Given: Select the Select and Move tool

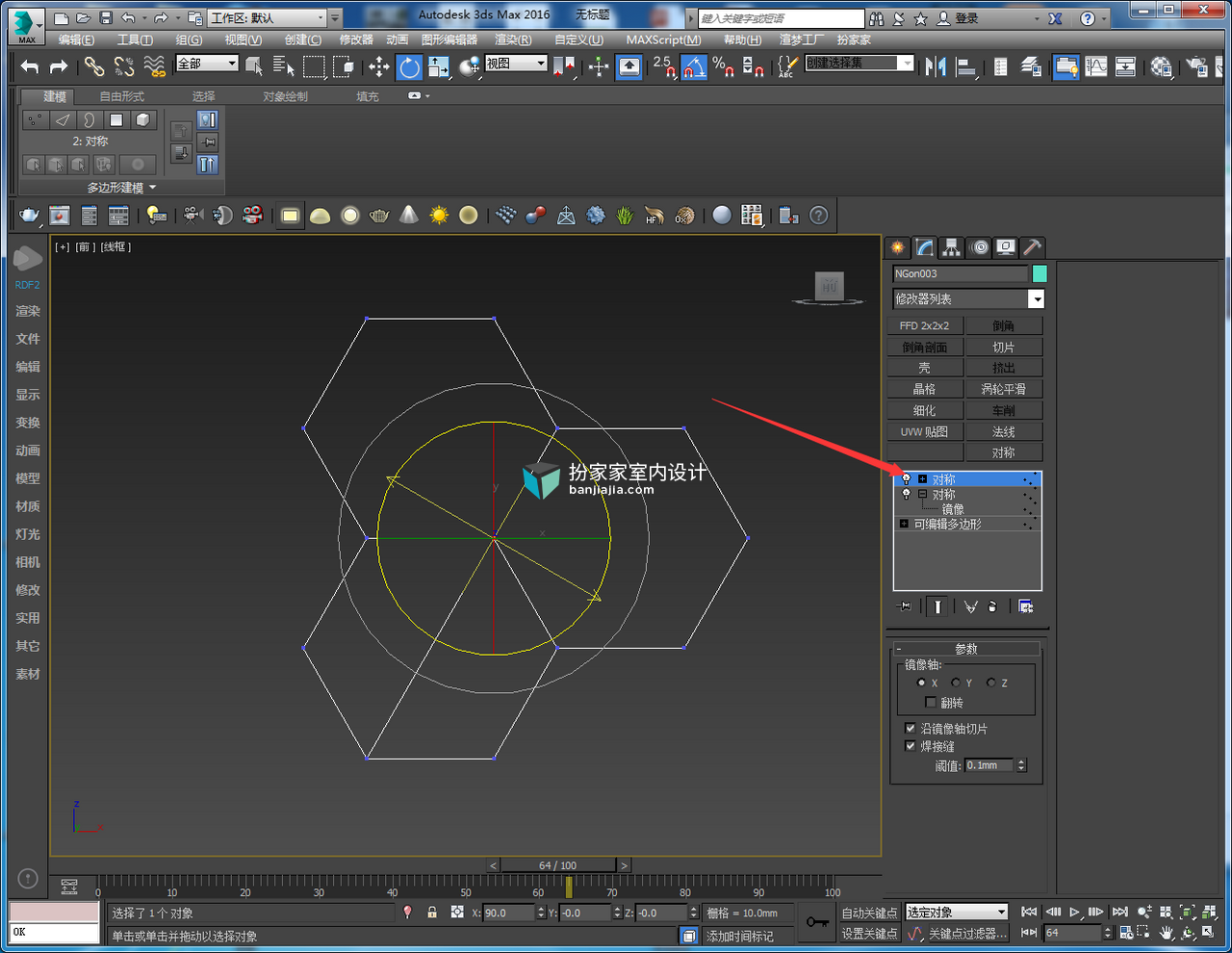Looking at the screenshot, I should (x=379, y=66).
